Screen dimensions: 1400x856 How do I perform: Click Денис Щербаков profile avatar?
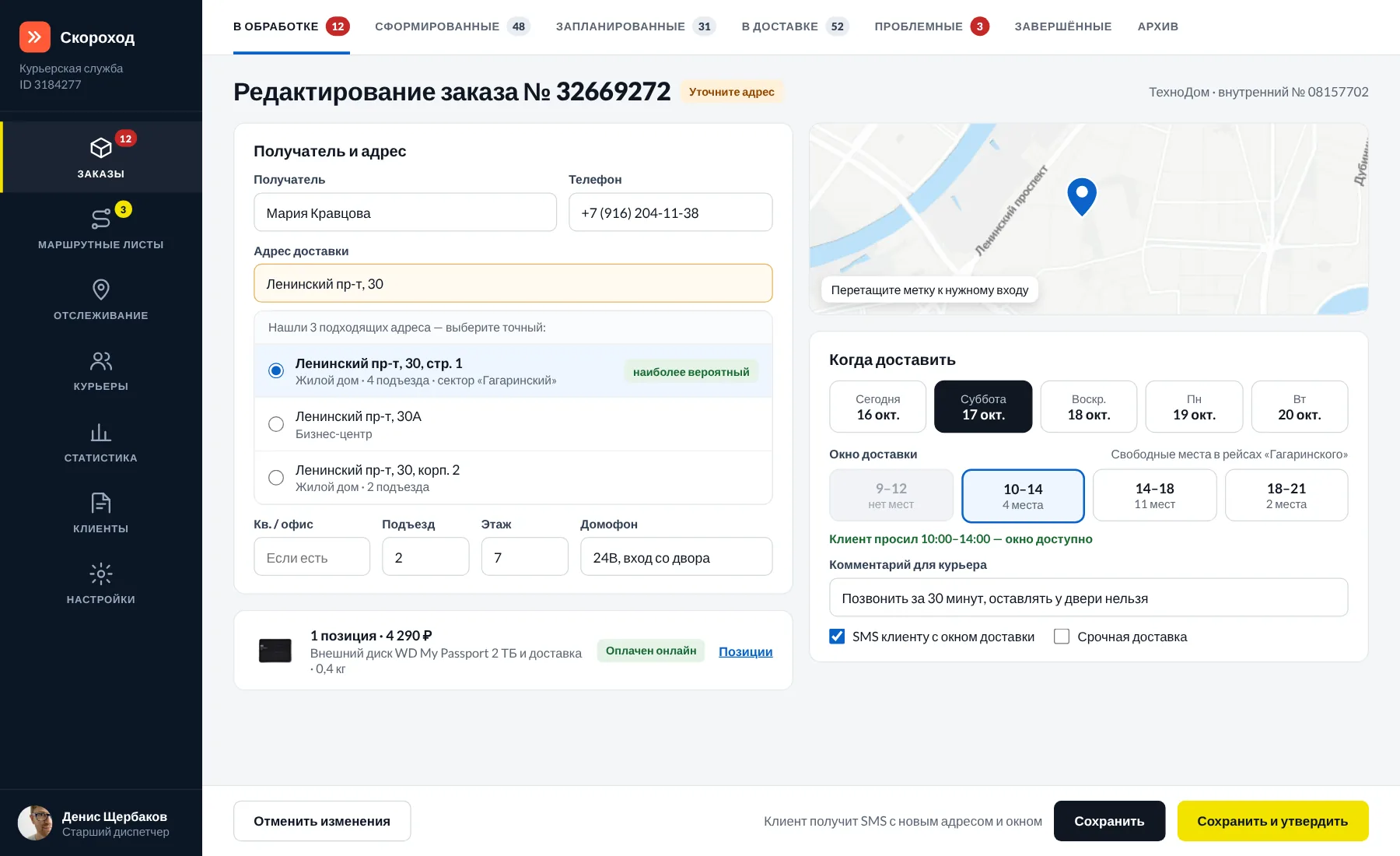35,823
